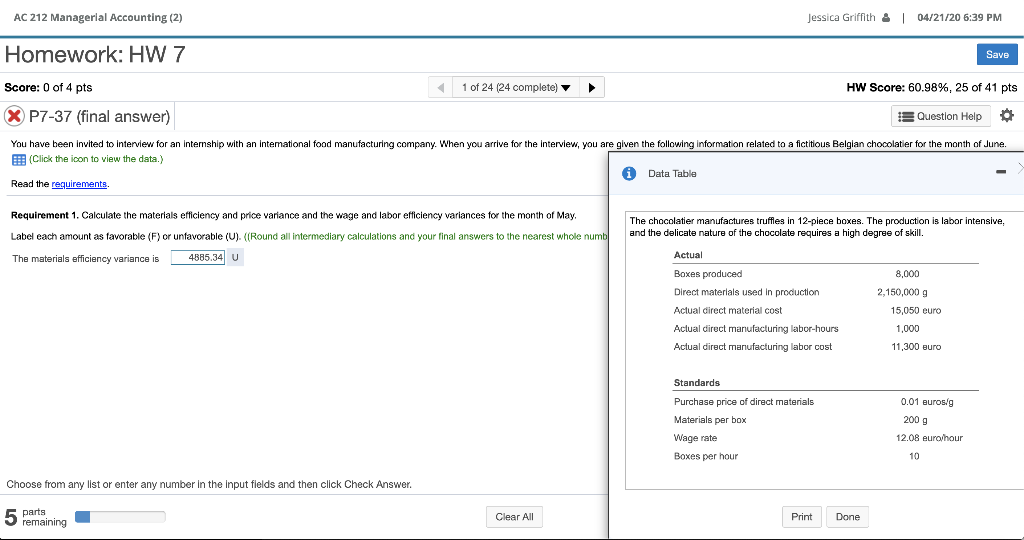Click the value 0.01 euros/g
The image size is (1024, 540).
[927, 402]
